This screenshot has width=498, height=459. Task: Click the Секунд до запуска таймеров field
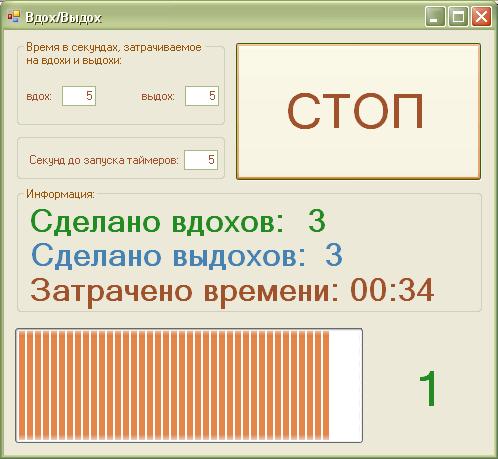click(x=201, y=160)
